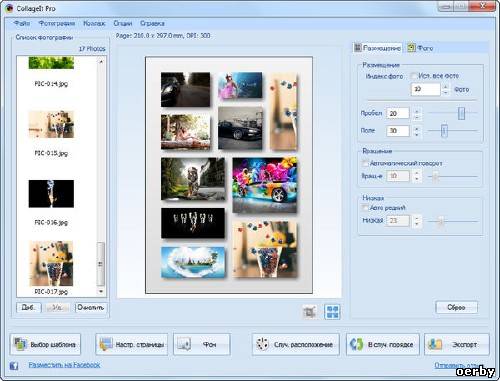
Task: Click the photo count input field
Action: click(x=425, y=89)
